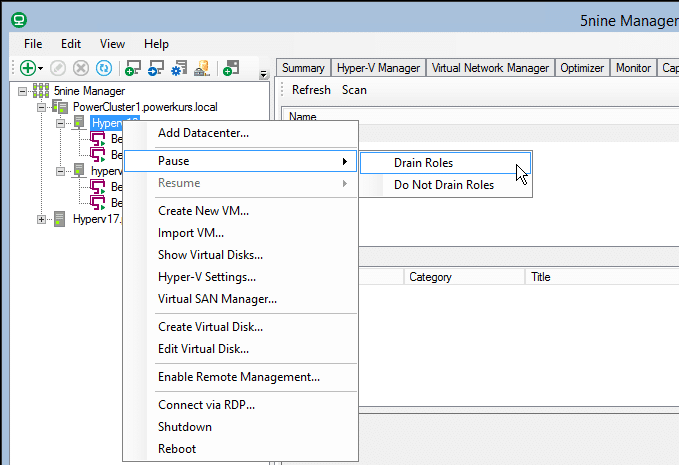Viewport: 679px width, 465px height.
Task: Click the PowerCluster1 cluster icon
Action: pos(60,107)
